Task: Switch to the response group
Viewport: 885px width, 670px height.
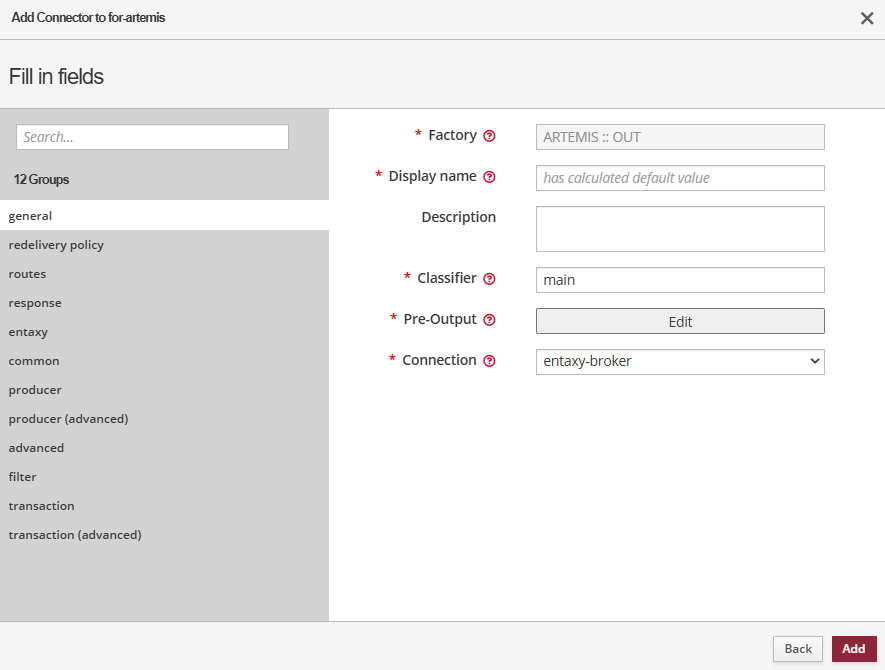Action: [35, 303]
